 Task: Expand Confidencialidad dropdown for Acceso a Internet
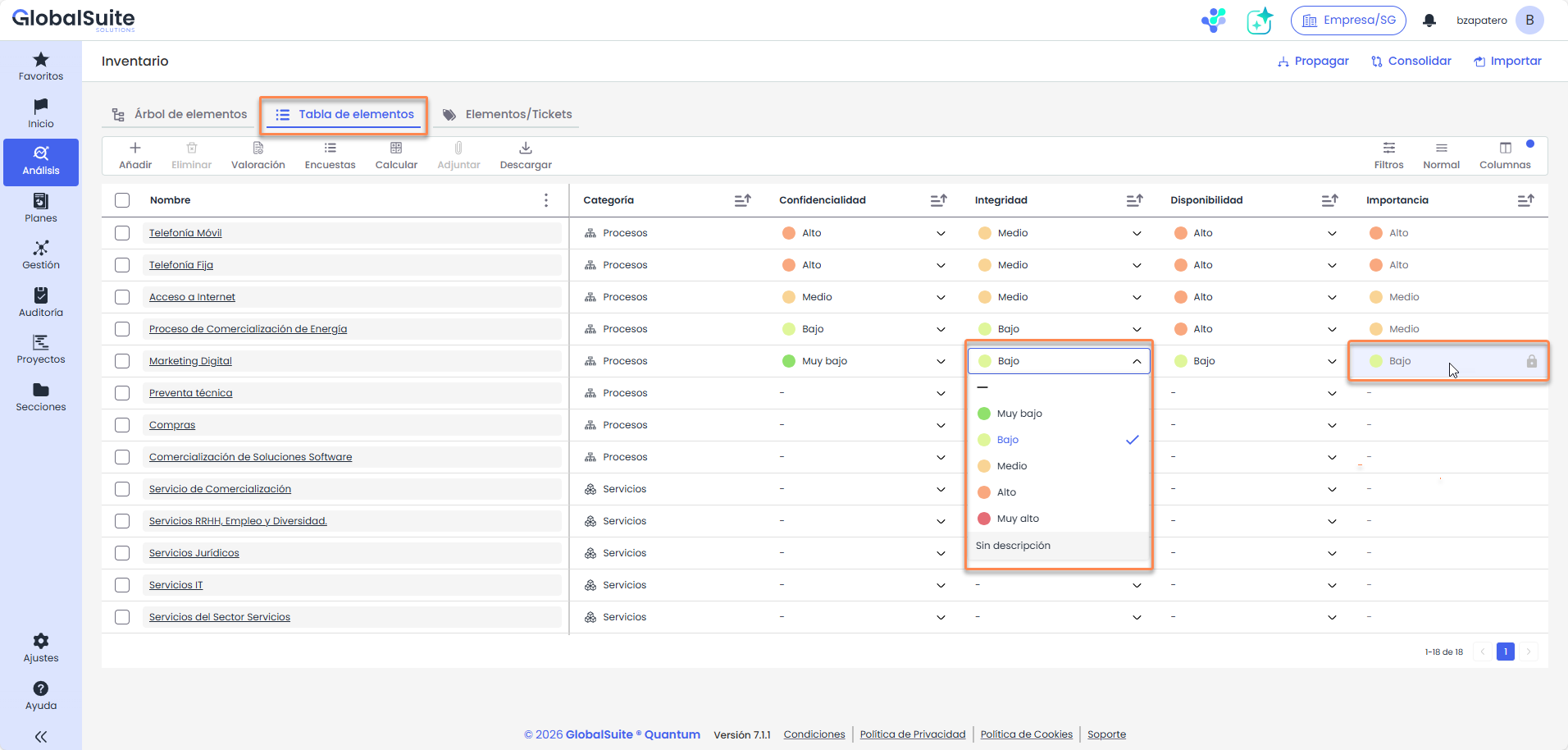click(941, 297)
